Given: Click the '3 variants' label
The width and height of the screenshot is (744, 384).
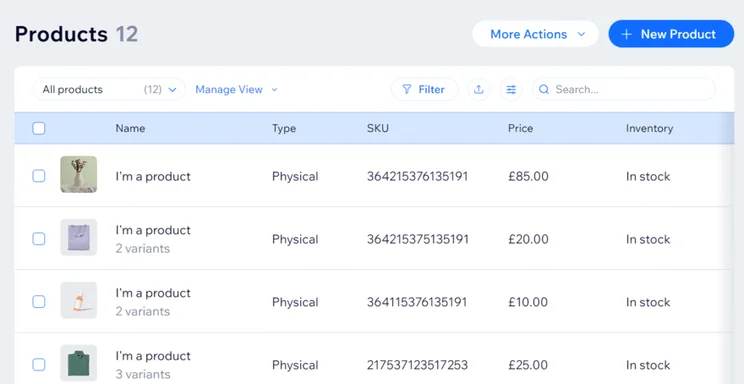Looking at the screenshot, I should coord(143,374).
